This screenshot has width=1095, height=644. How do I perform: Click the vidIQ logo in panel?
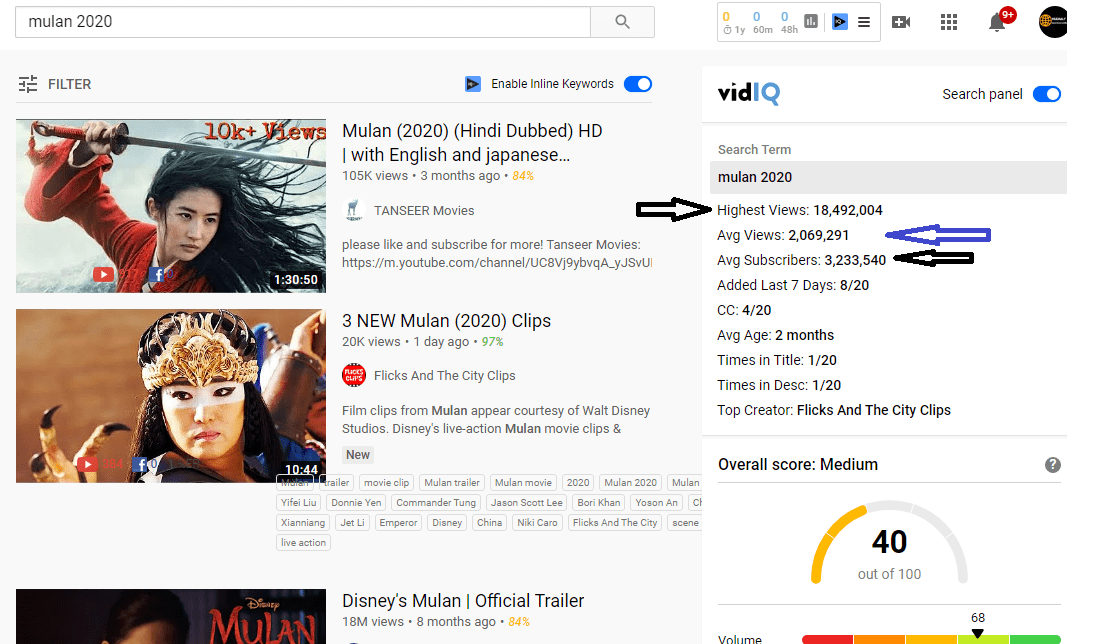point(749,94)
